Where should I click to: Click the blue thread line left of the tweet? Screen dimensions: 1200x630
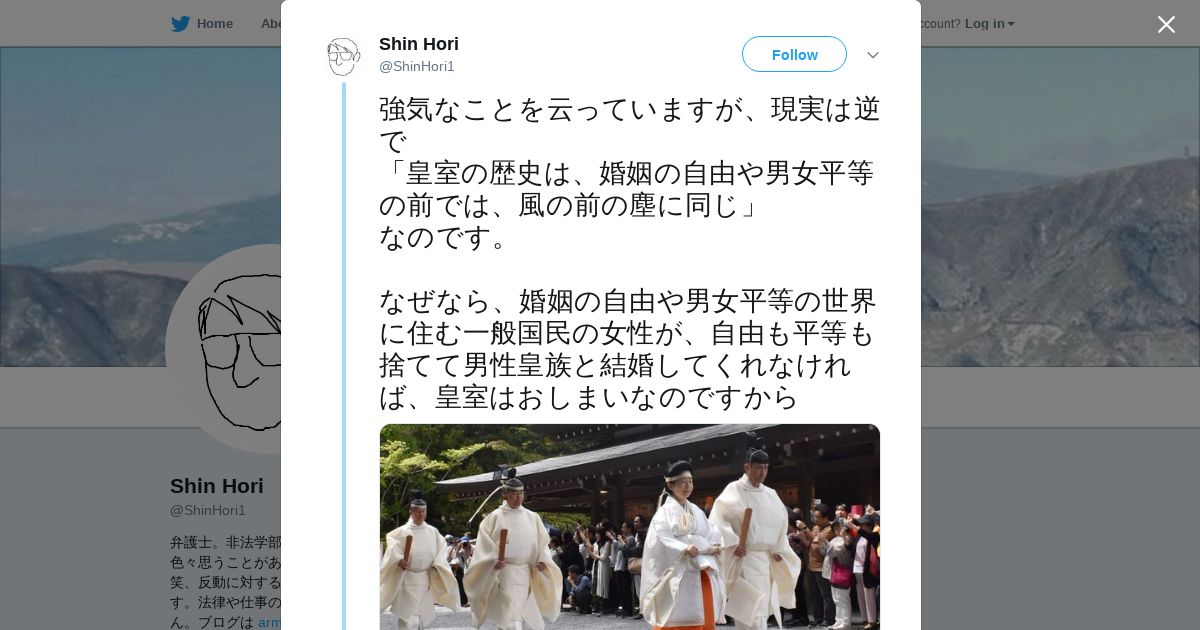344,356
